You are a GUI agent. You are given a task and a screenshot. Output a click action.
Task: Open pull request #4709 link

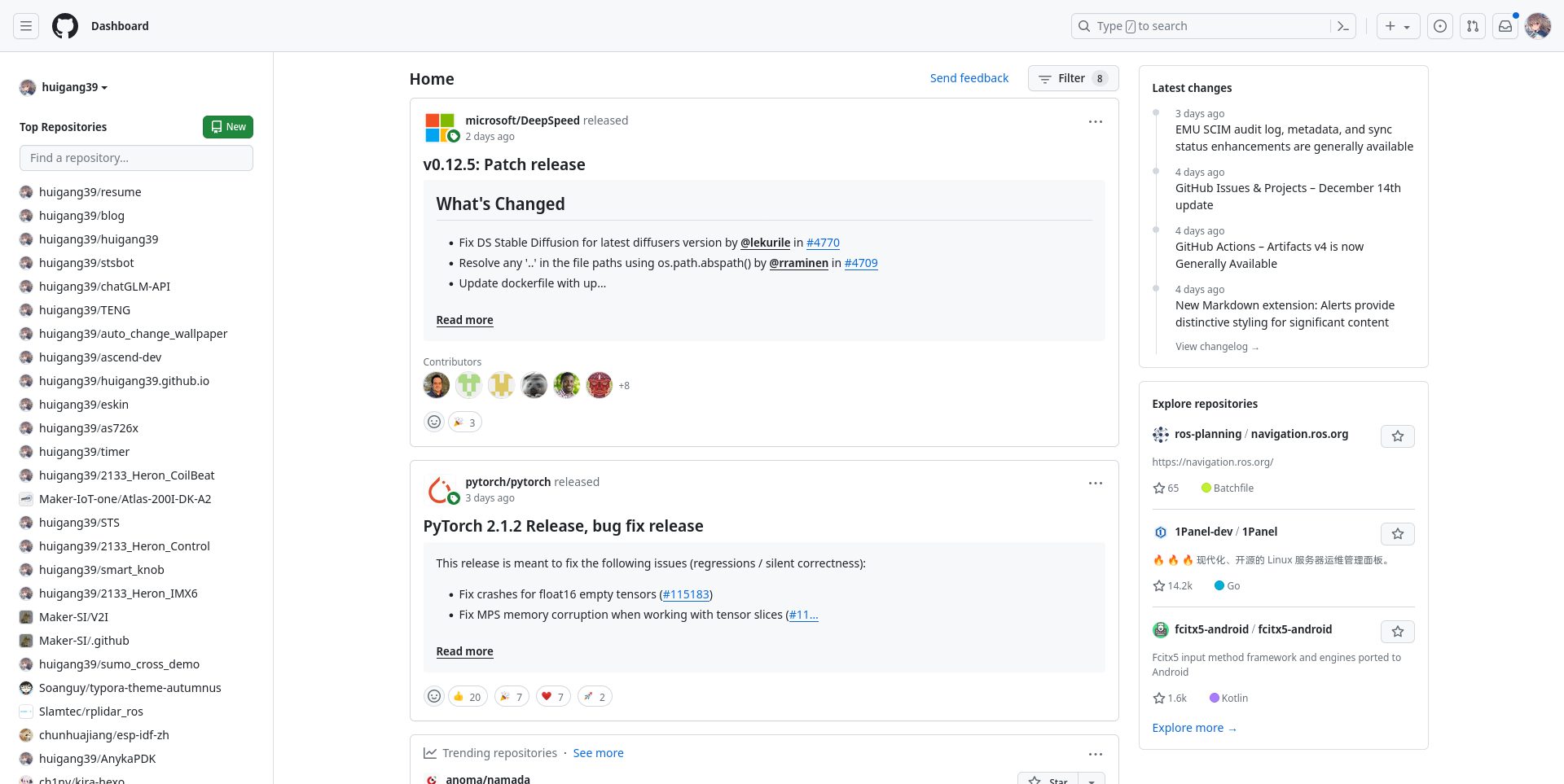tap(861, 263)
